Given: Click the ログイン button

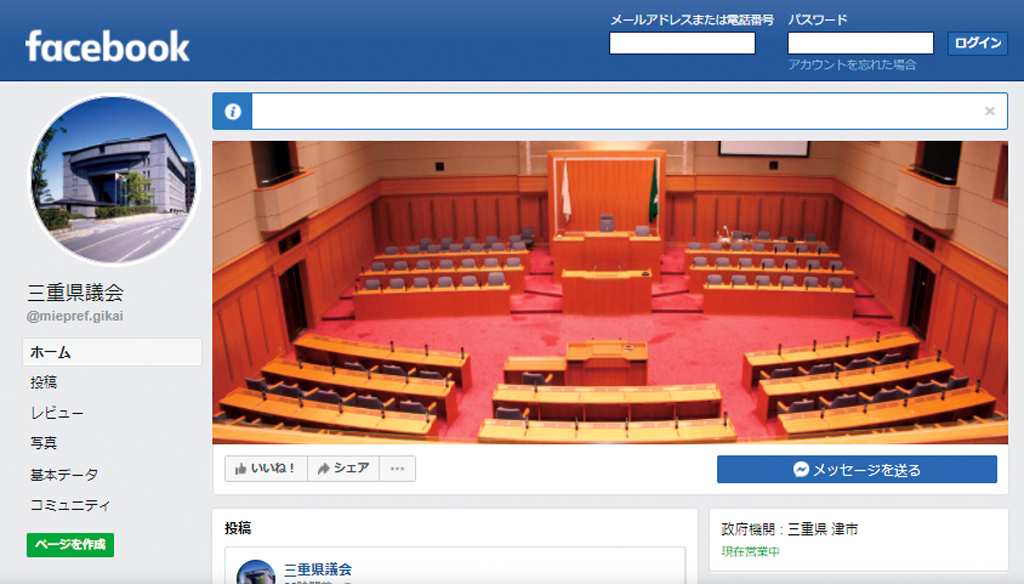Looking at the screenshot, I should pos(978,43).
